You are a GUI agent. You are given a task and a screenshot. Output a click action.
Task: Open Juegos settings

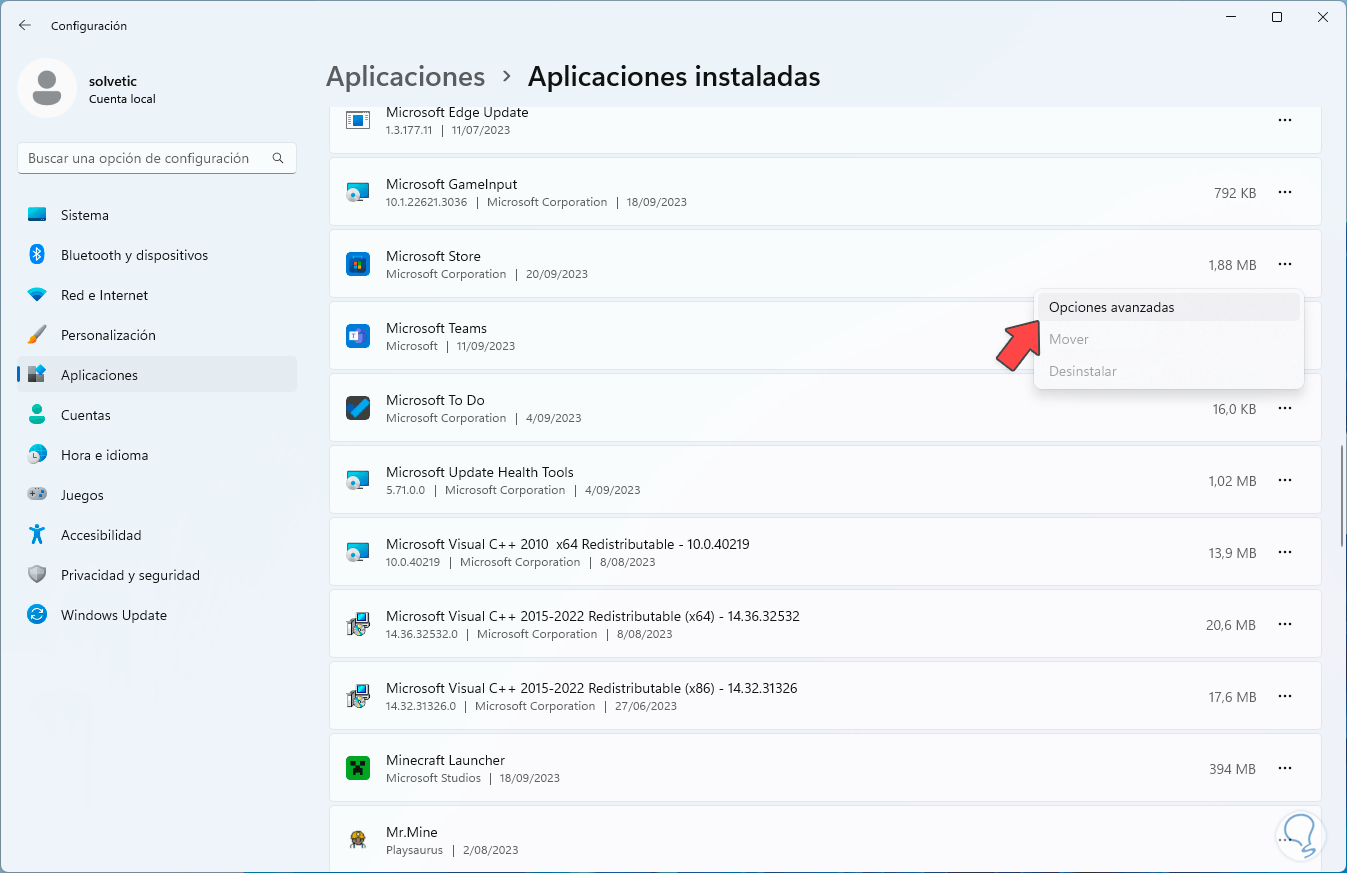(x=157, y=495)
